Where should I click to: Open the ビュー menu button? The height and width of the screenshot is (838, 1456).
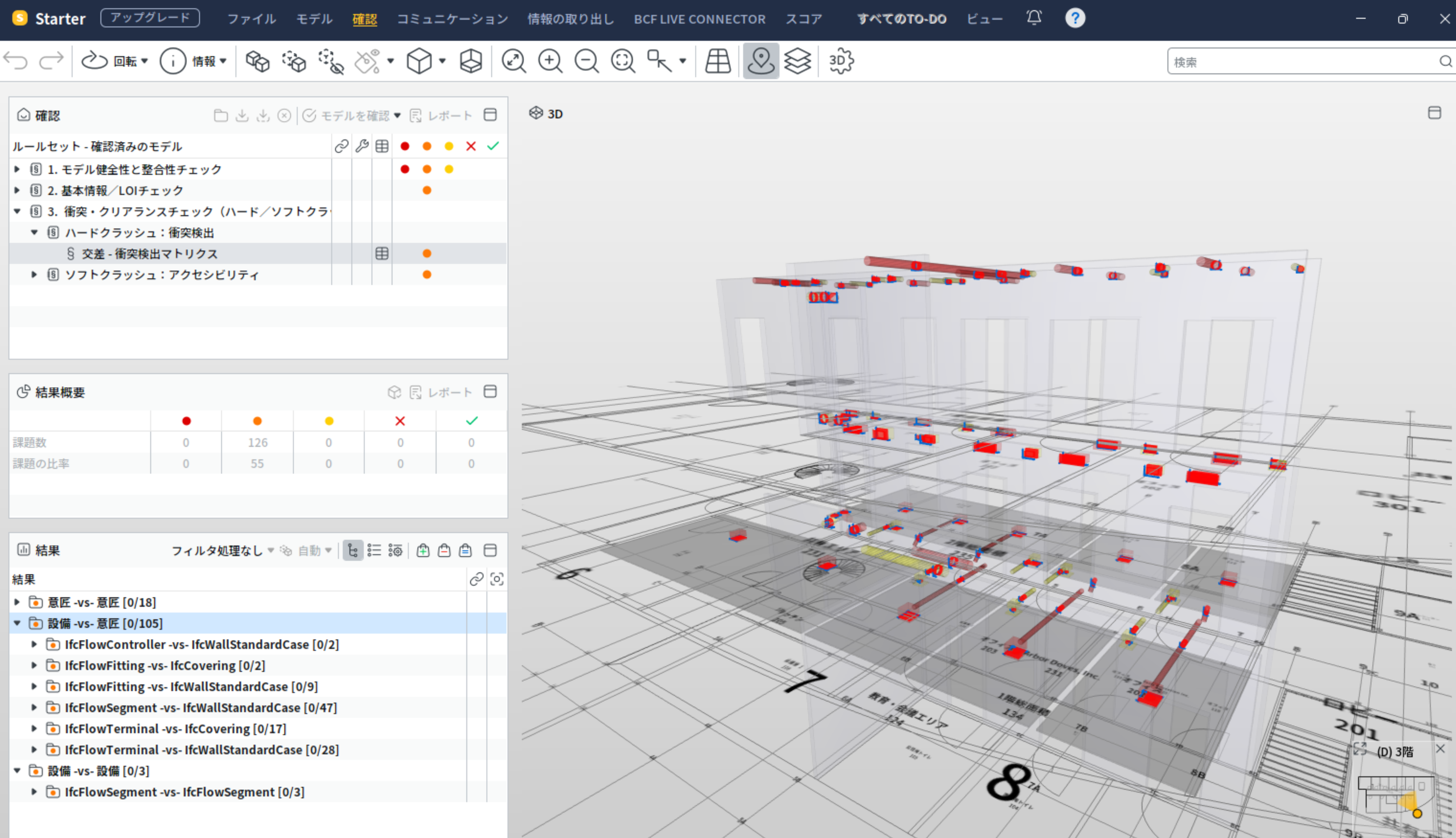[984, 19]
